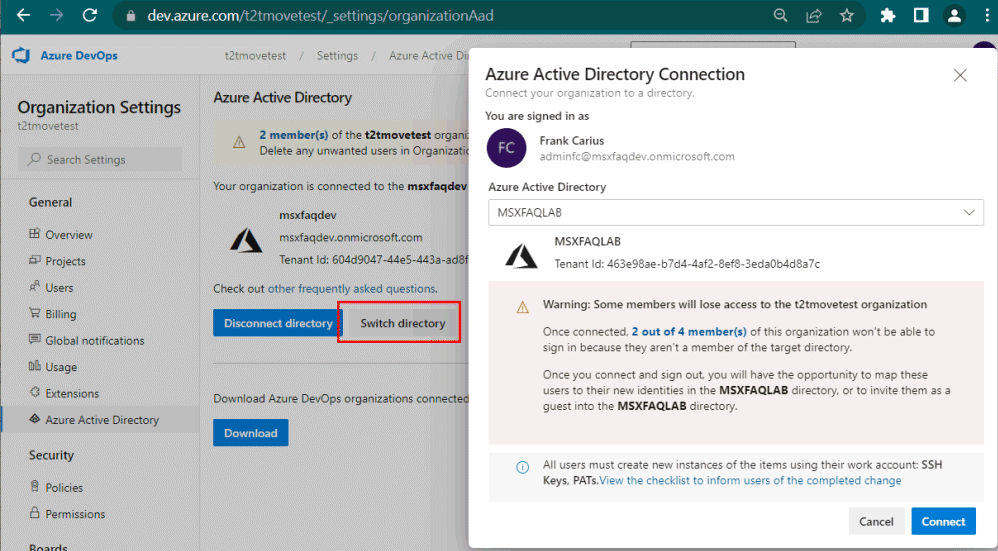998x551 pixels.
Task: Click the Connect button
Action: (943, 521)
